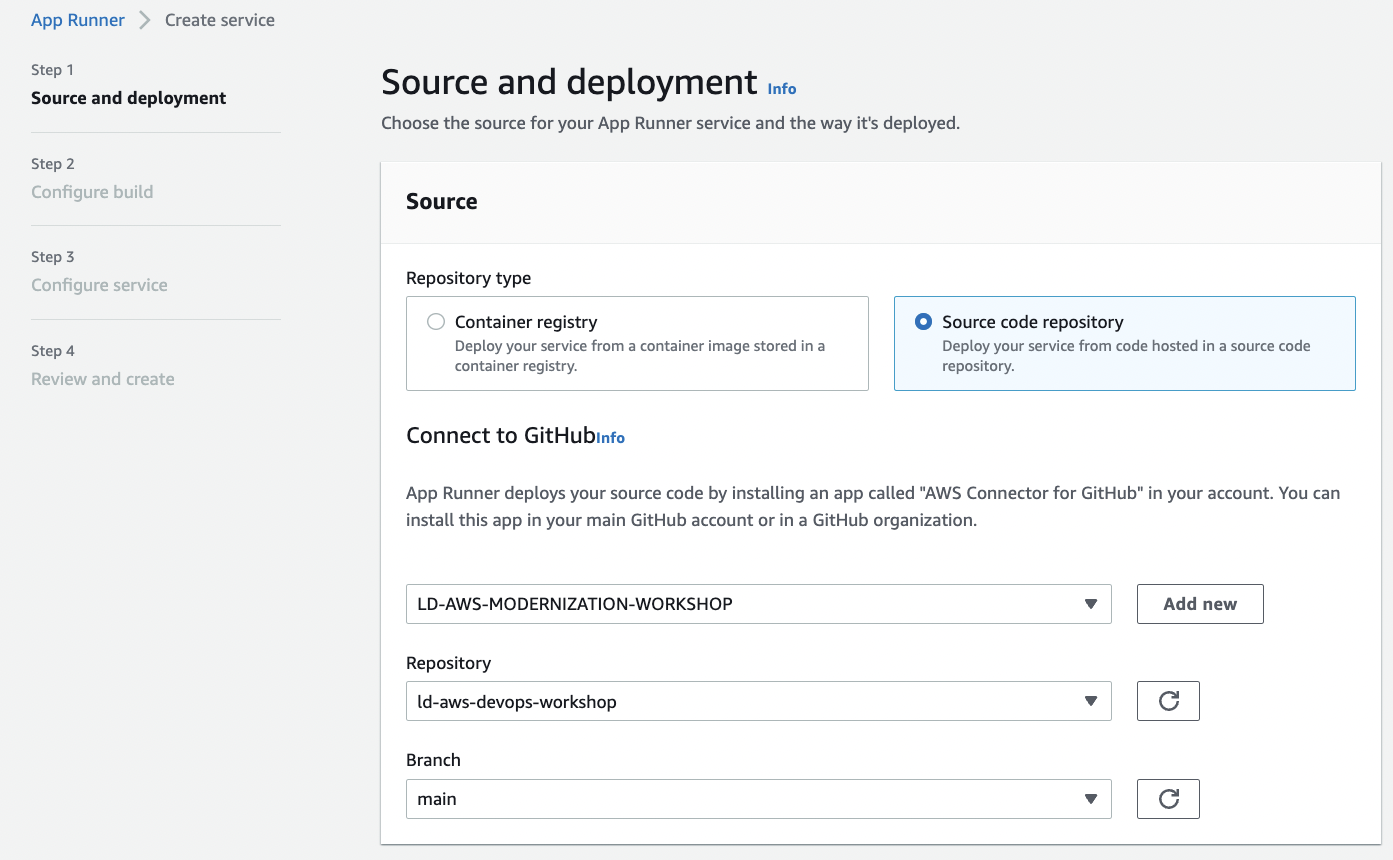This screenshot has height=860, width=1393.
Task: Click the Repository type label
Action: click(469, 278)
